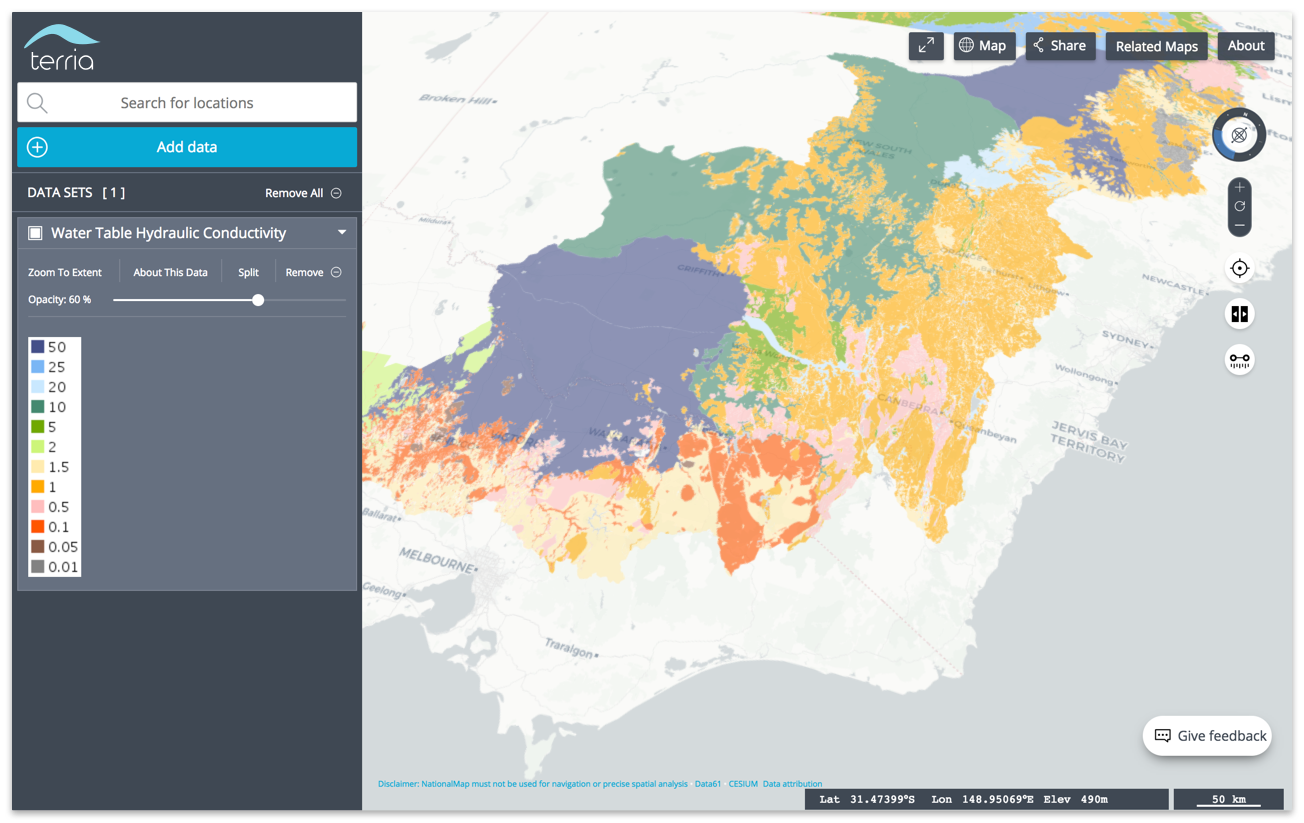Remove the Water Table dataset
Viewport: 1304px width, 823px height.
tap(313, 272)
